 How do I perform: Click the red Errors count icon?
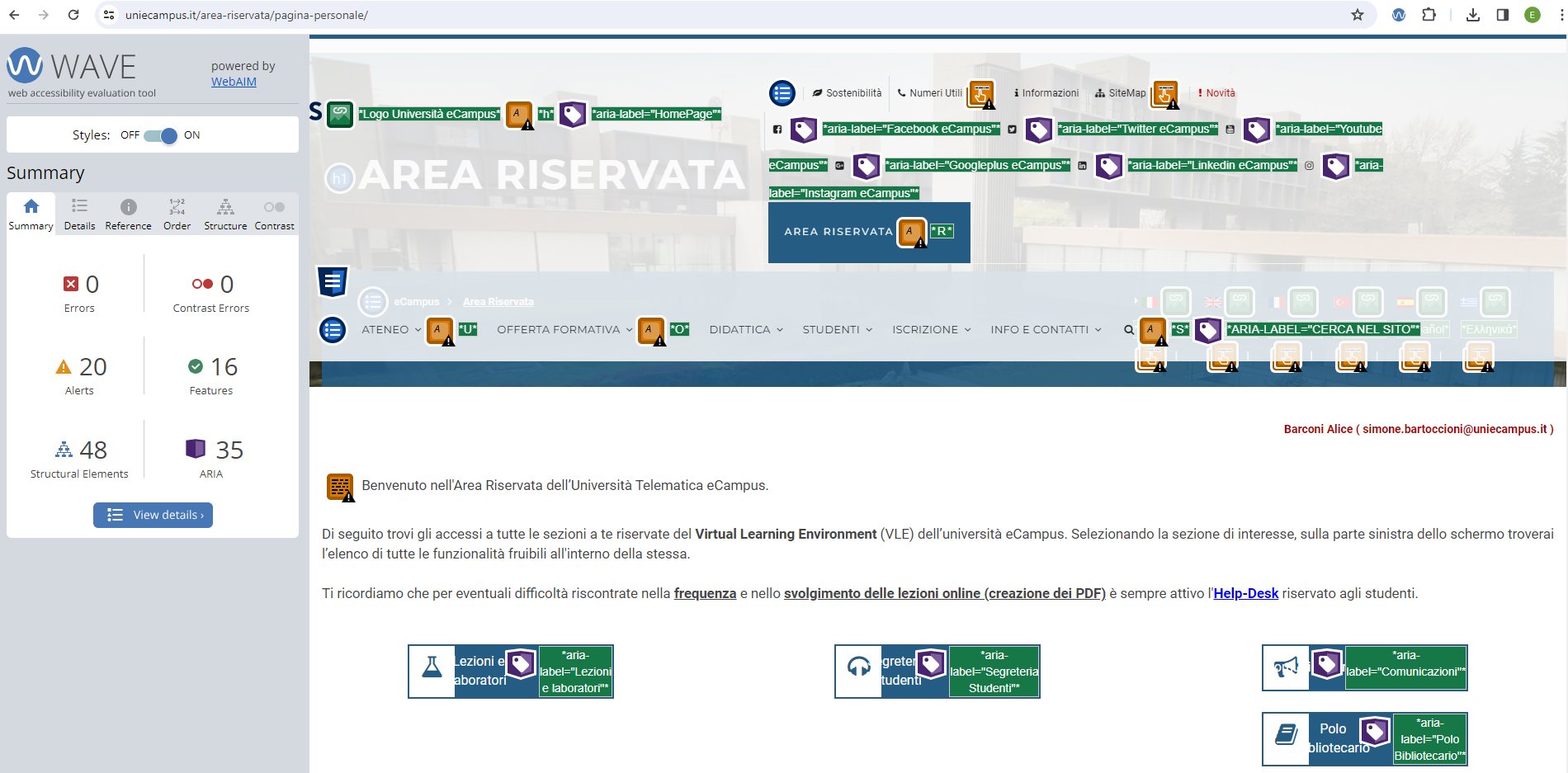pyautogui.click(x=71, y=284)
